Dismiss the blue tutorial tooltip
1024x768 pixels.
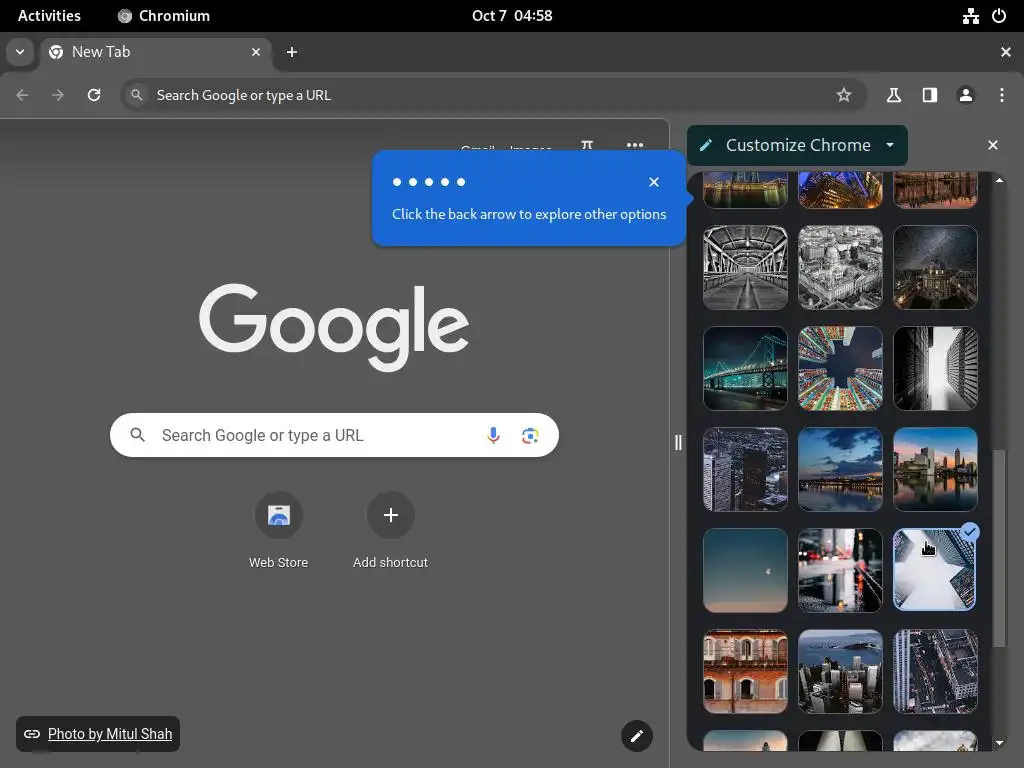(x=654, y=182)
